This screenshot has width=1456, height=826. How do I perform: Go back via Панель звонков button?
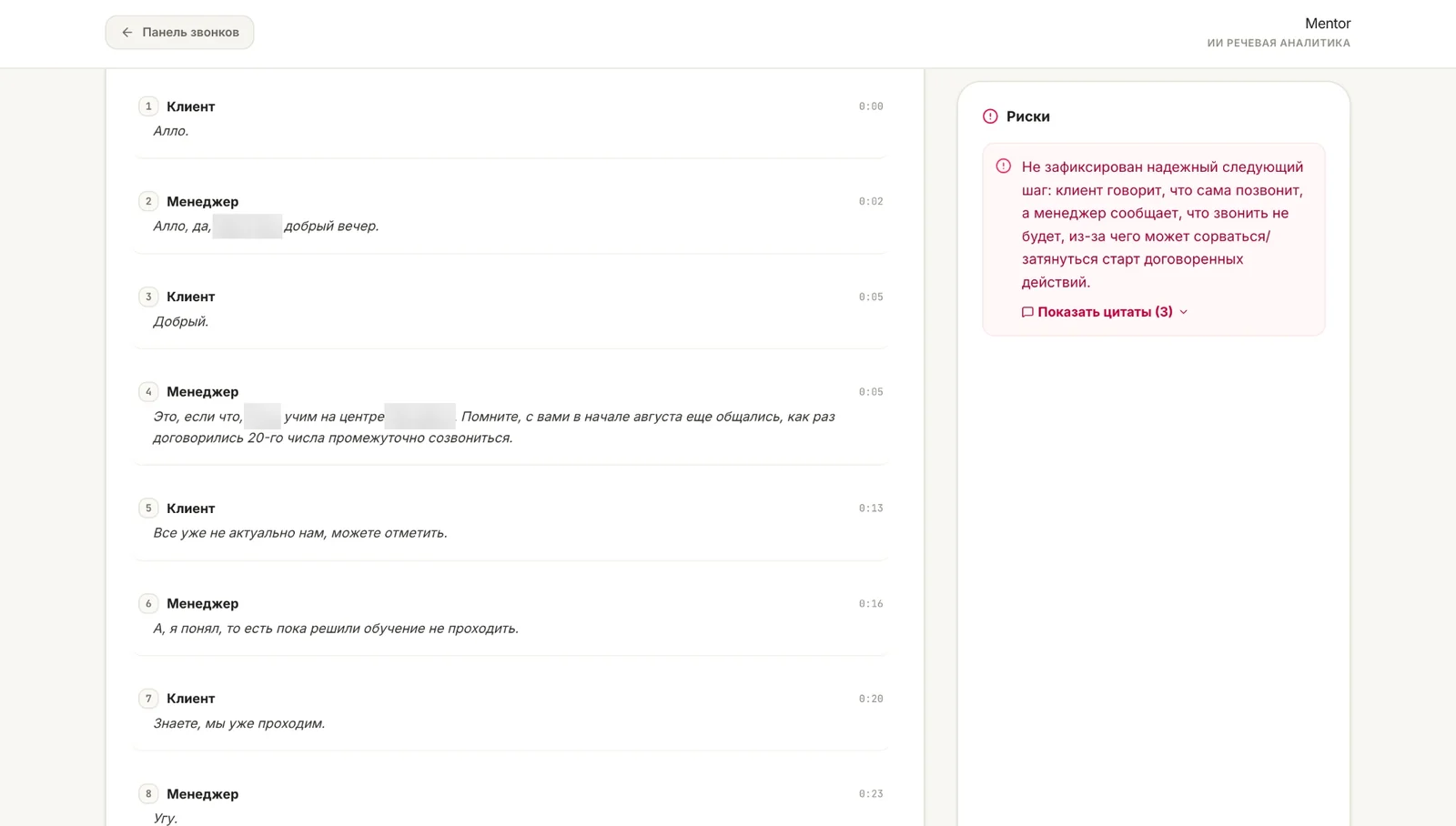[x=179, y=32]
